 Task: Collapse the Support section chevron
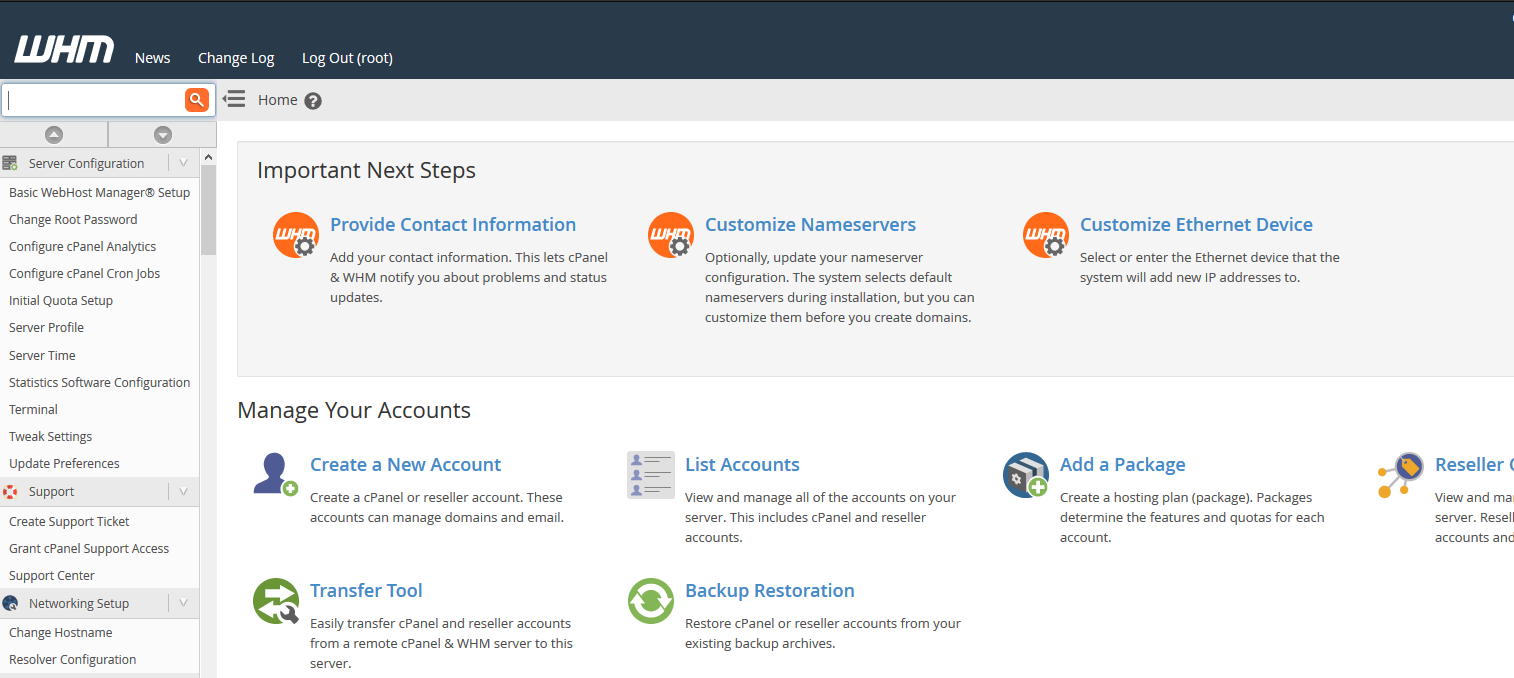(x=183, y=492)
